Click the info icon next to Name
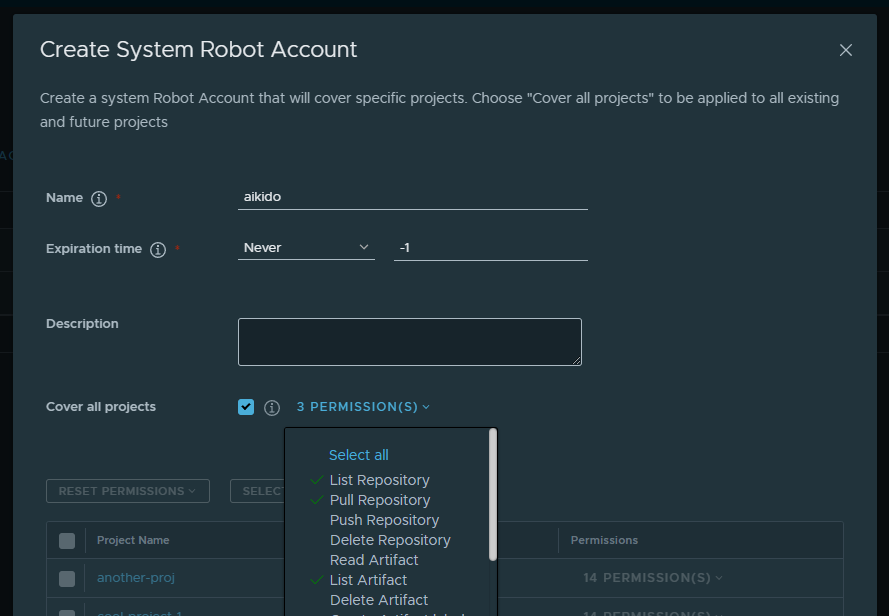This screenshot has width=889, height=616. pos(99,199)
